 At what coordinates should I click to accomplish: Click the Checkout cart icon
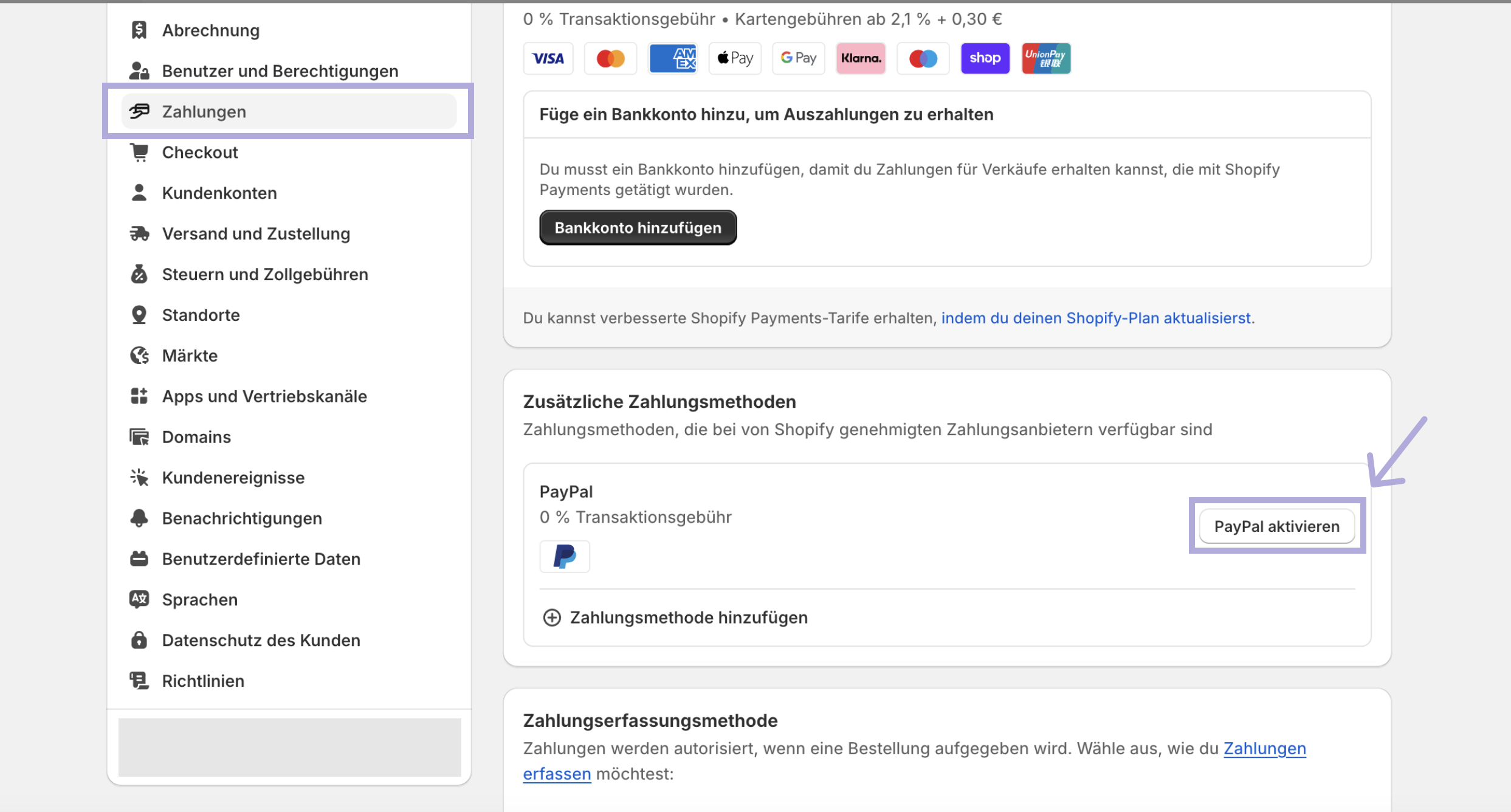click(139, 152)
